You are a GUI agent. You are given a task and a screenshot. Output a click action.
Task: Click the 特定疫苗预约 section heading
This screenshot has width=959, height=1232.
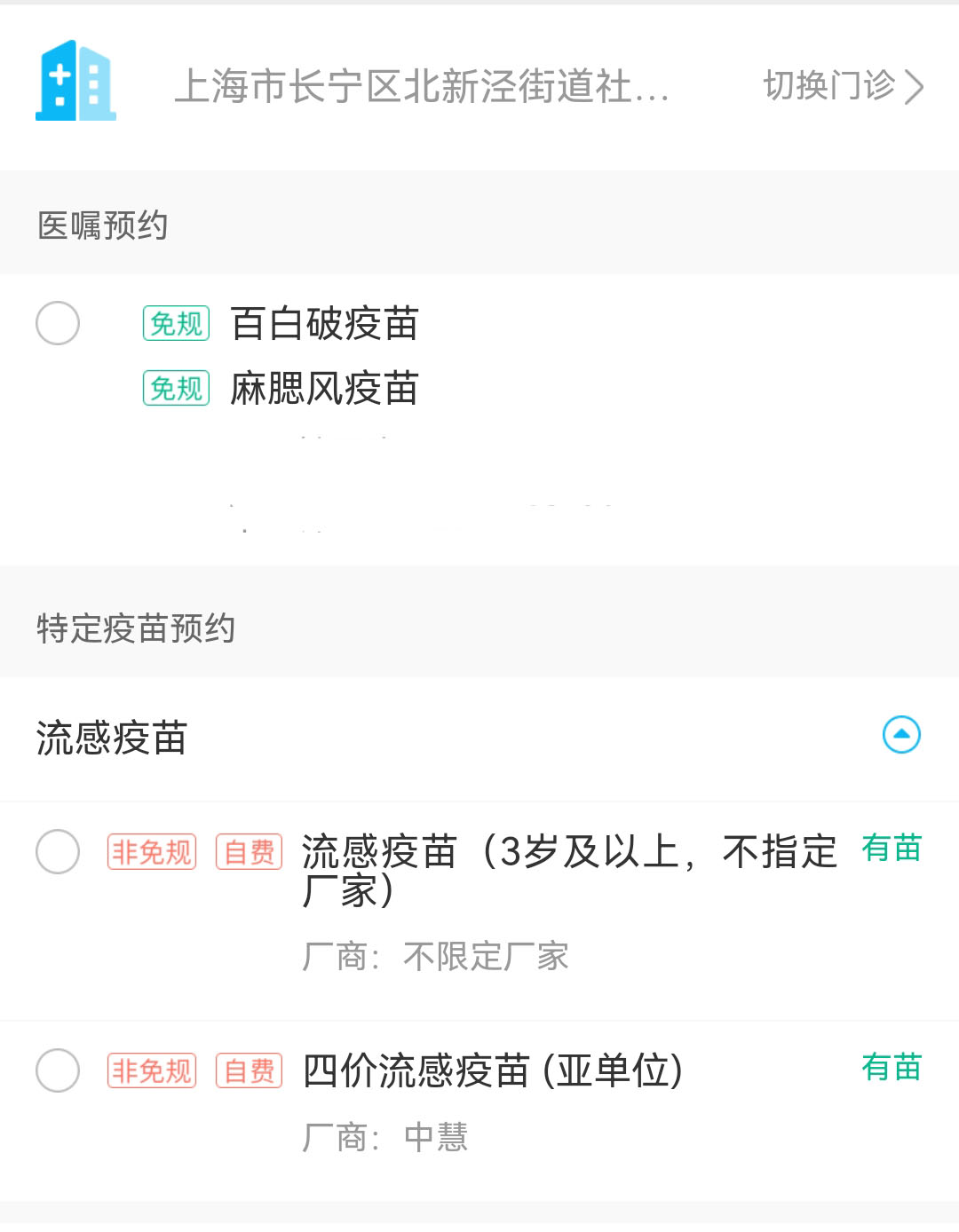[136, 628]
